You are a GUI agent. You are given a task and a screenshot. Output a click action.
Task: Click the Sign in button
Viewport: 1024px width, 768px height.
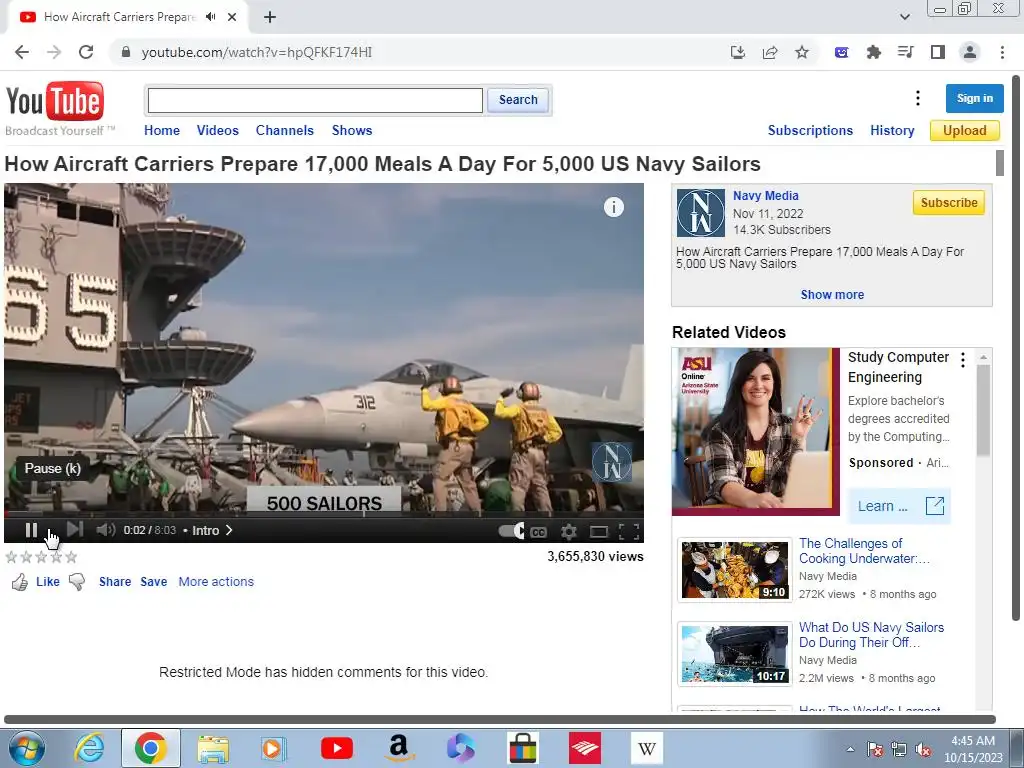[x=974, y=99]
